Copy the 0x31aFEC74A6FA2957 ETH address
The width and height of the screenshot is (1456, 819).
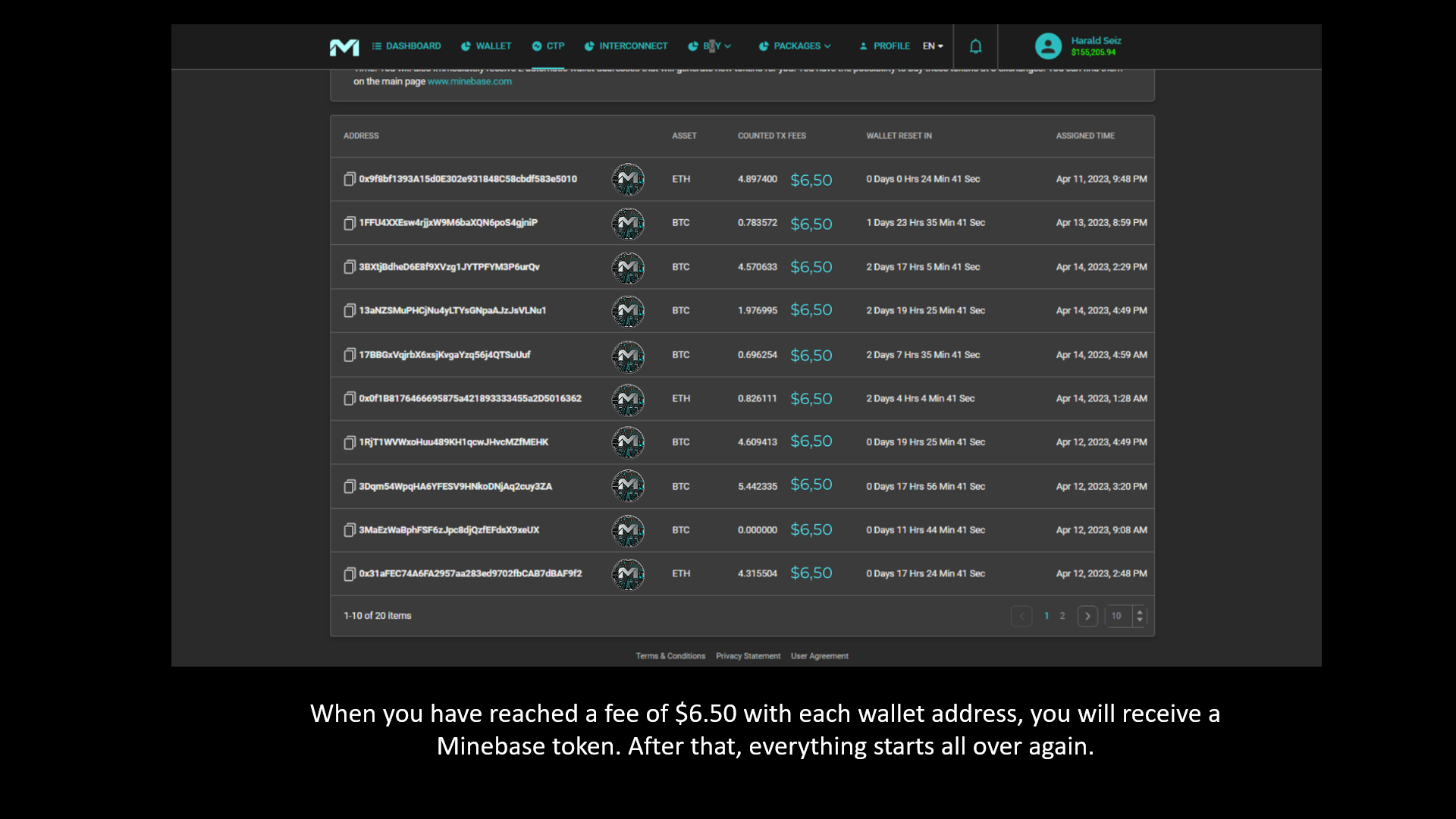[350, 574]
